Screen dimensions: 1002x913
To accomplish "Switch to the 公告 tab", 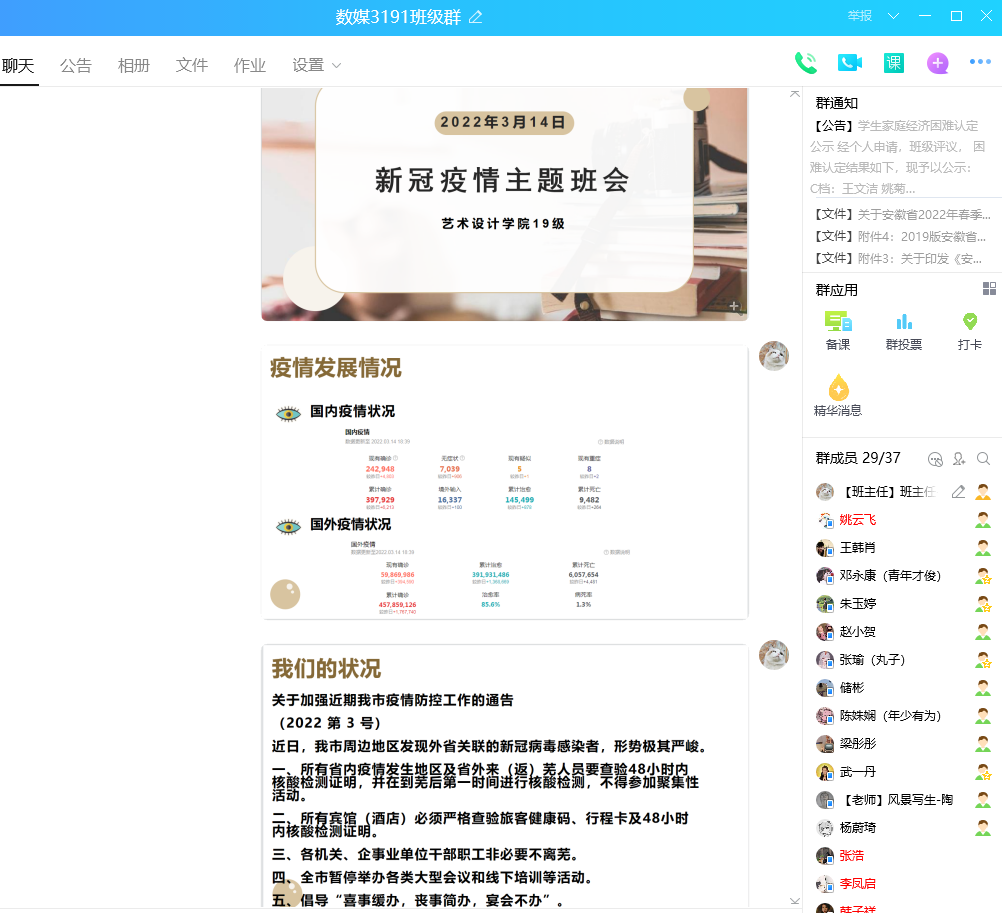I will click(x=76, y=65).
